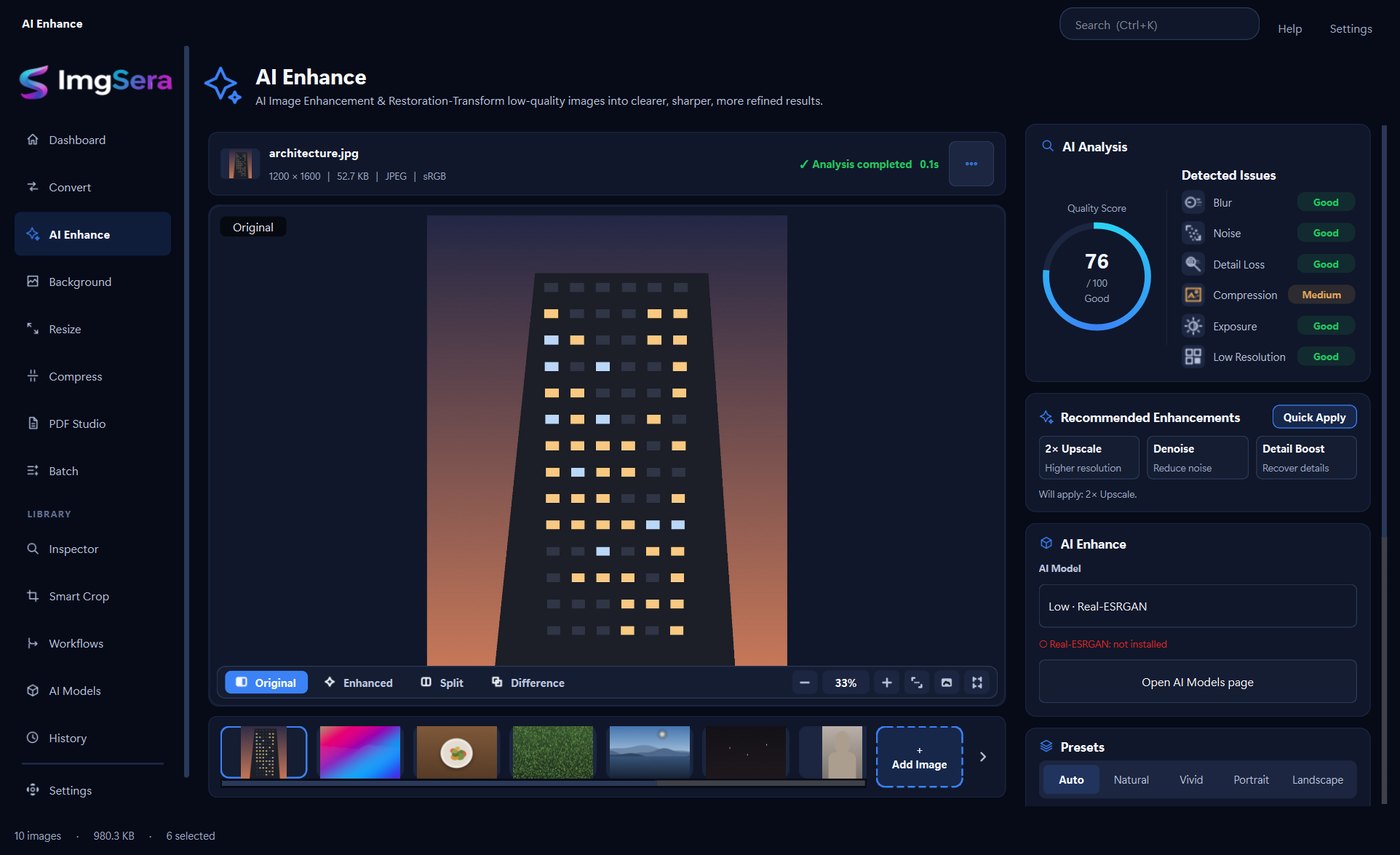This screenshot has width=1400, height=855.
Task: Open the AI Model dropdown Low · Real-ESRGAN
Action: click(1198, 606)
